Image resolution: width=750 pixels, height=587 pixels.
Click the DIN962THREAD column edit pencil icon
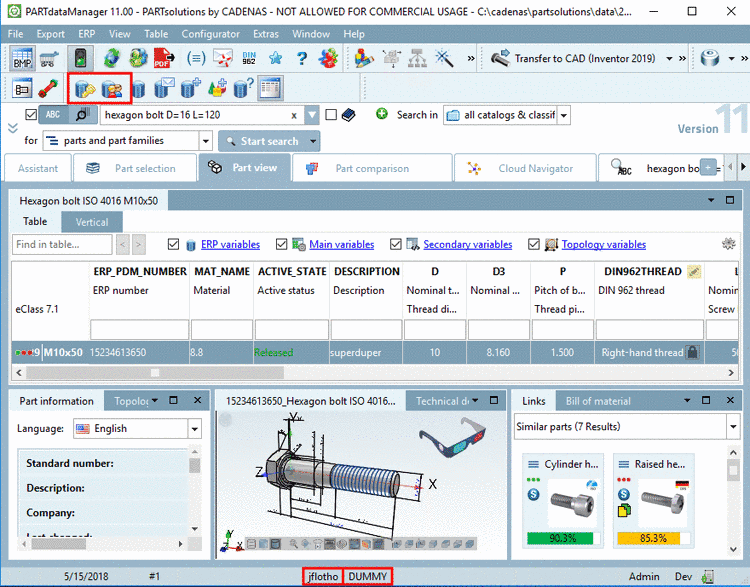tap(694, 272)
